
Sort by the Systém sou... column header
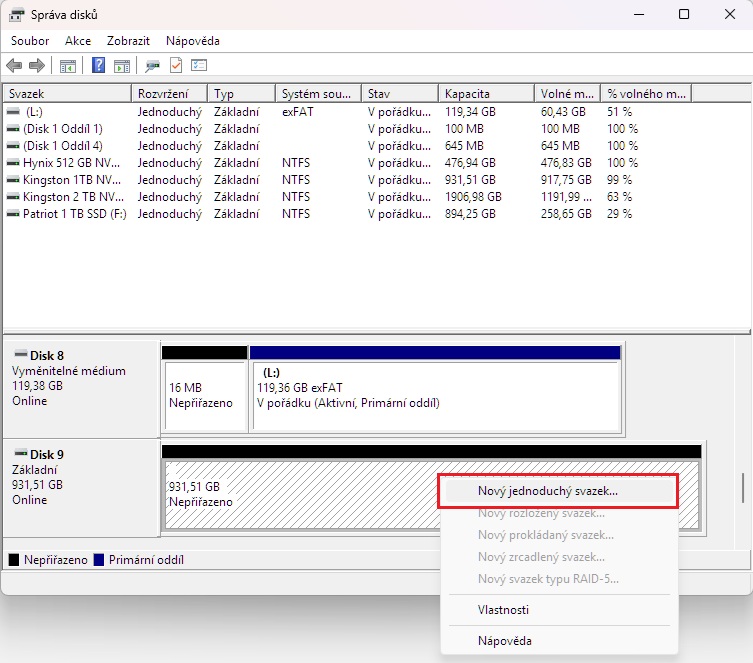pos(318,94)
